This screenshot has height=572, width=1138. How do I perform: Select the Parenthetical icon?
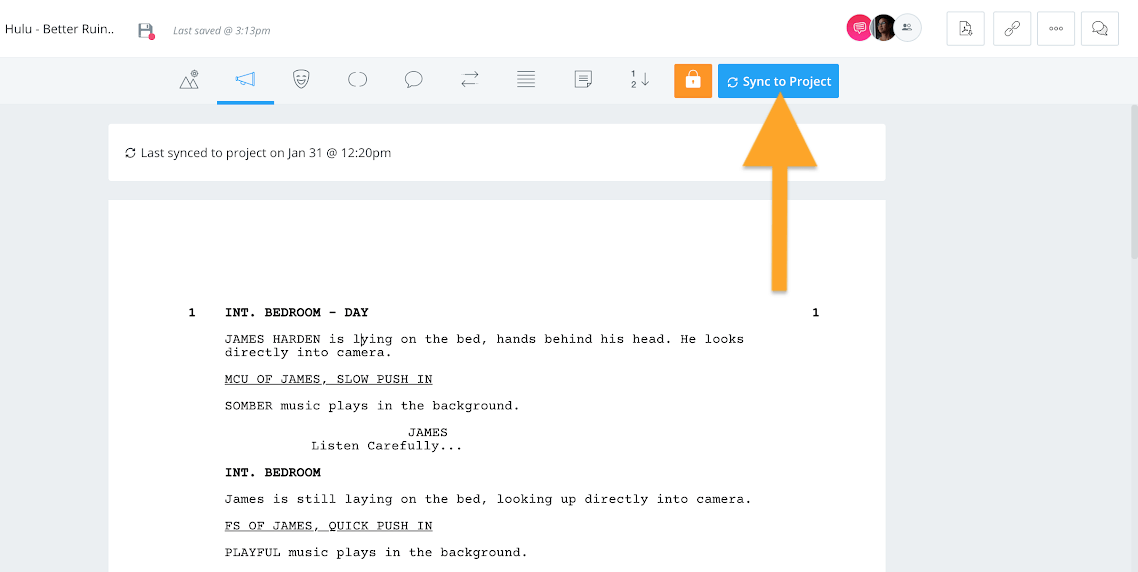pos(357,80)
